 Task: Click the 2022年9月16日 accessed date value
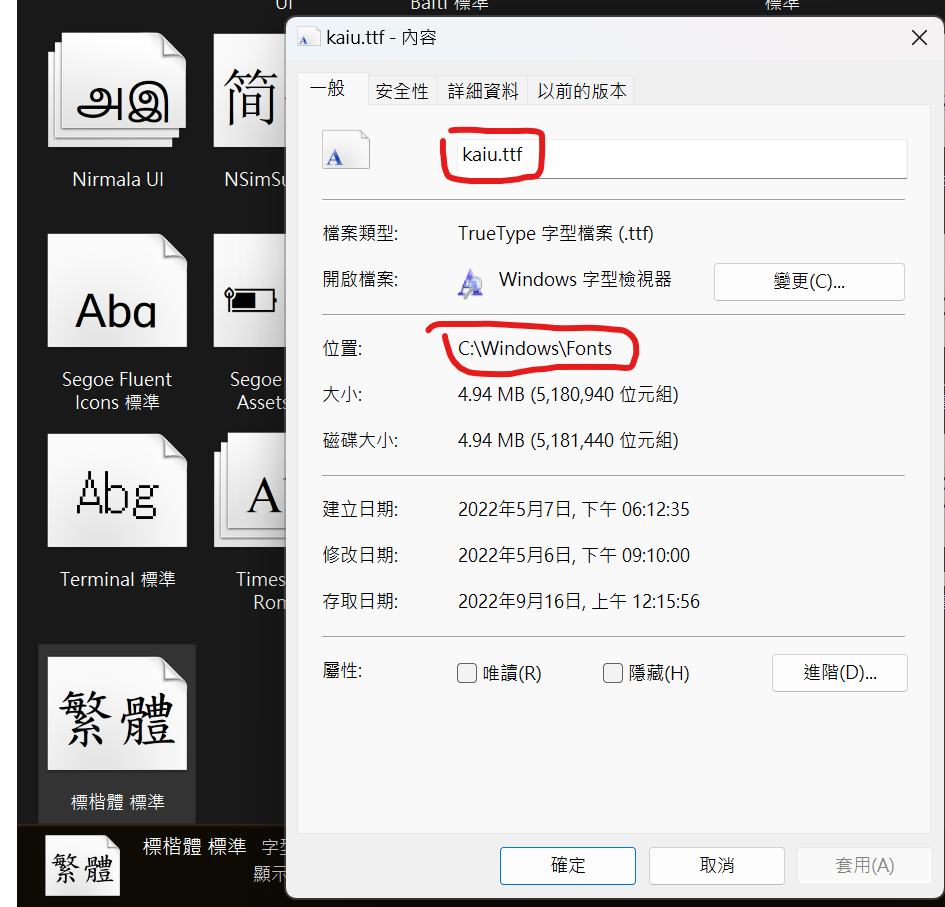(x=579, y=601)
